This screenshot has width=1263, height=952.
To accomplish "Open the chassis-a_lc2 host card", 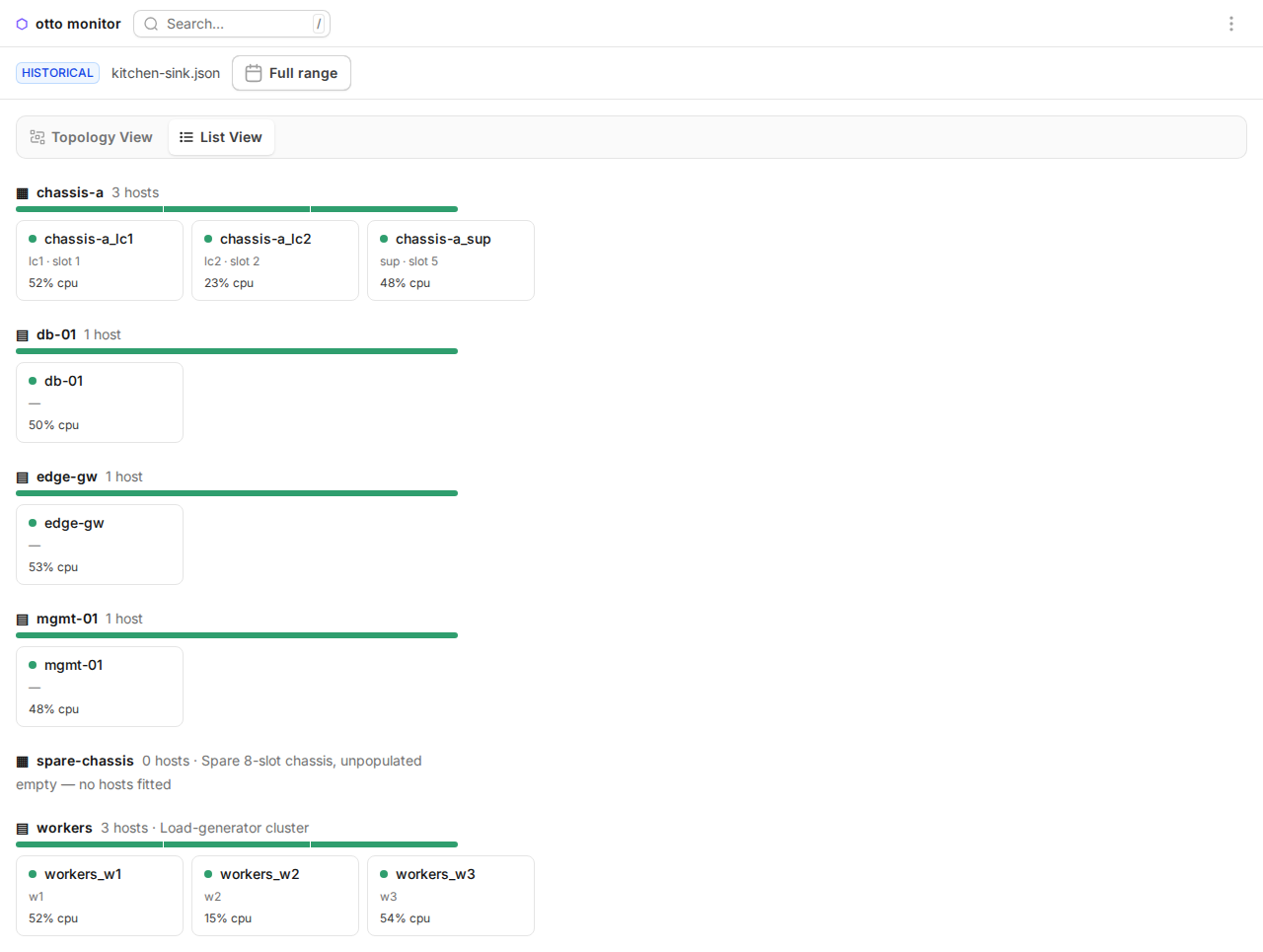I will point(275,260).
